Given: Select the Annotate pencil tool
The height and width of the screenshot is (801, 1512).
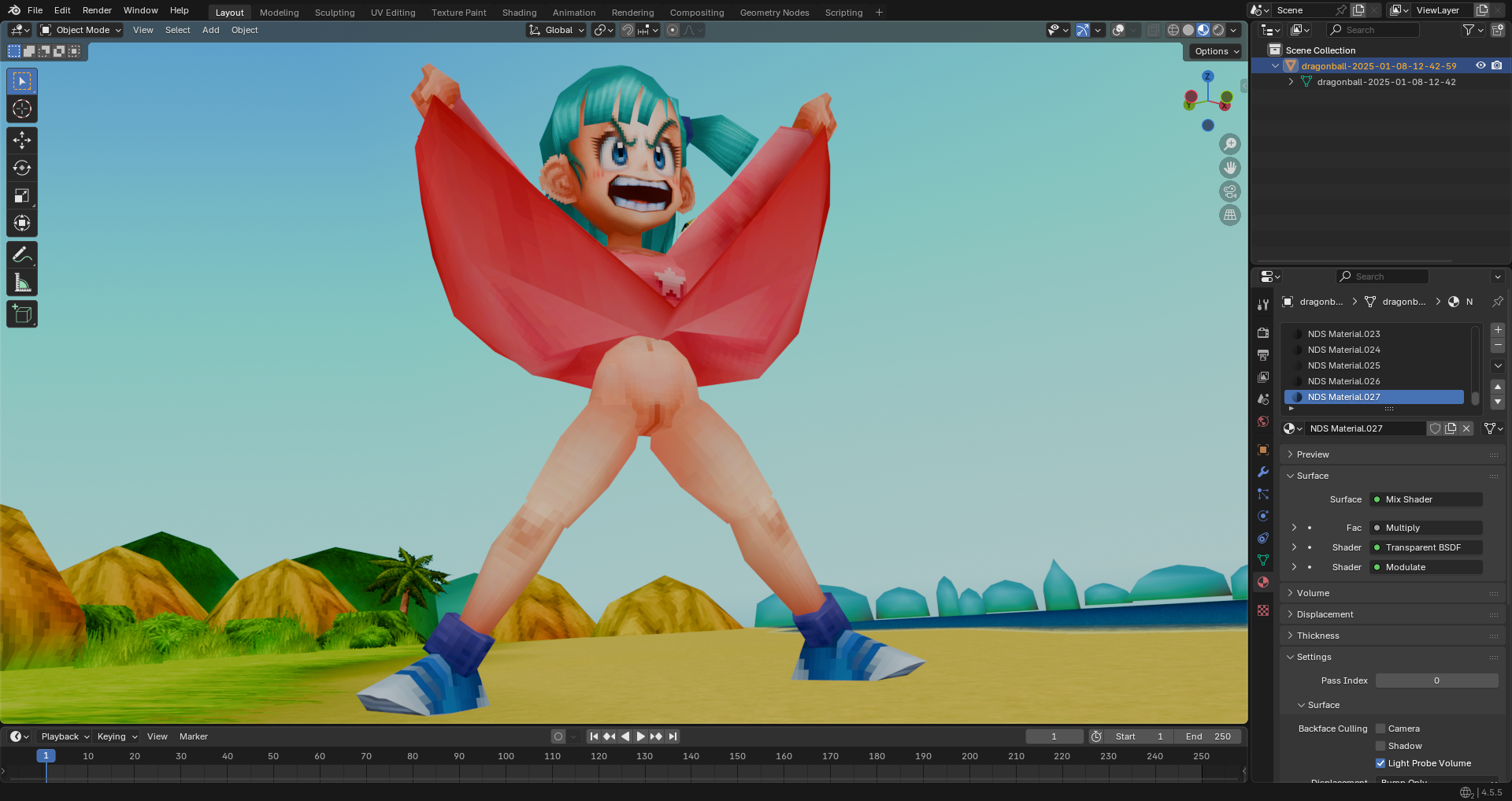Looking at the screenshot, I should (22, 254).
